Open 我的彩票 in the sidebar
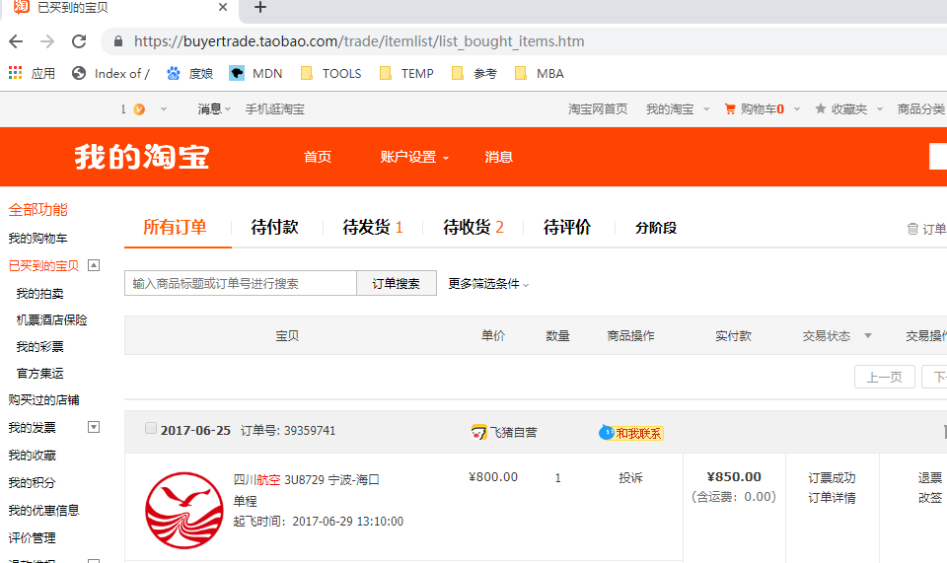The image size is (947, 563). click(x=40, y=347)
